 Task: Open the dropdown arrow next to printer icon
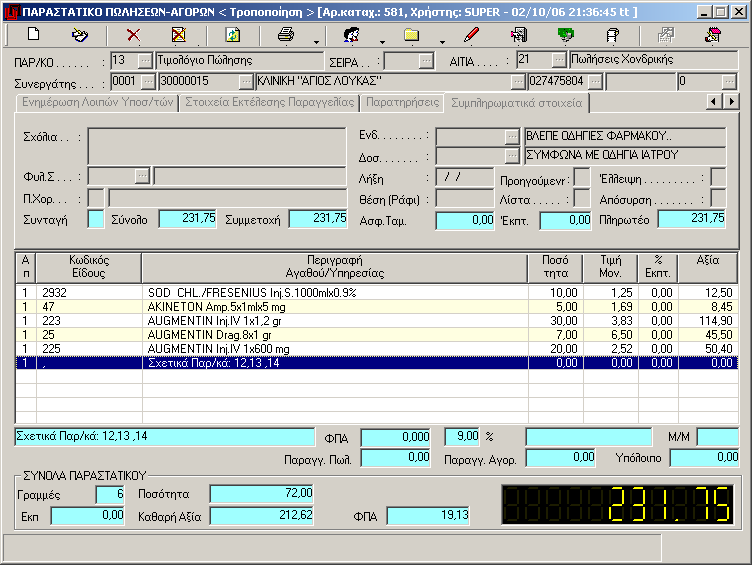316,42
